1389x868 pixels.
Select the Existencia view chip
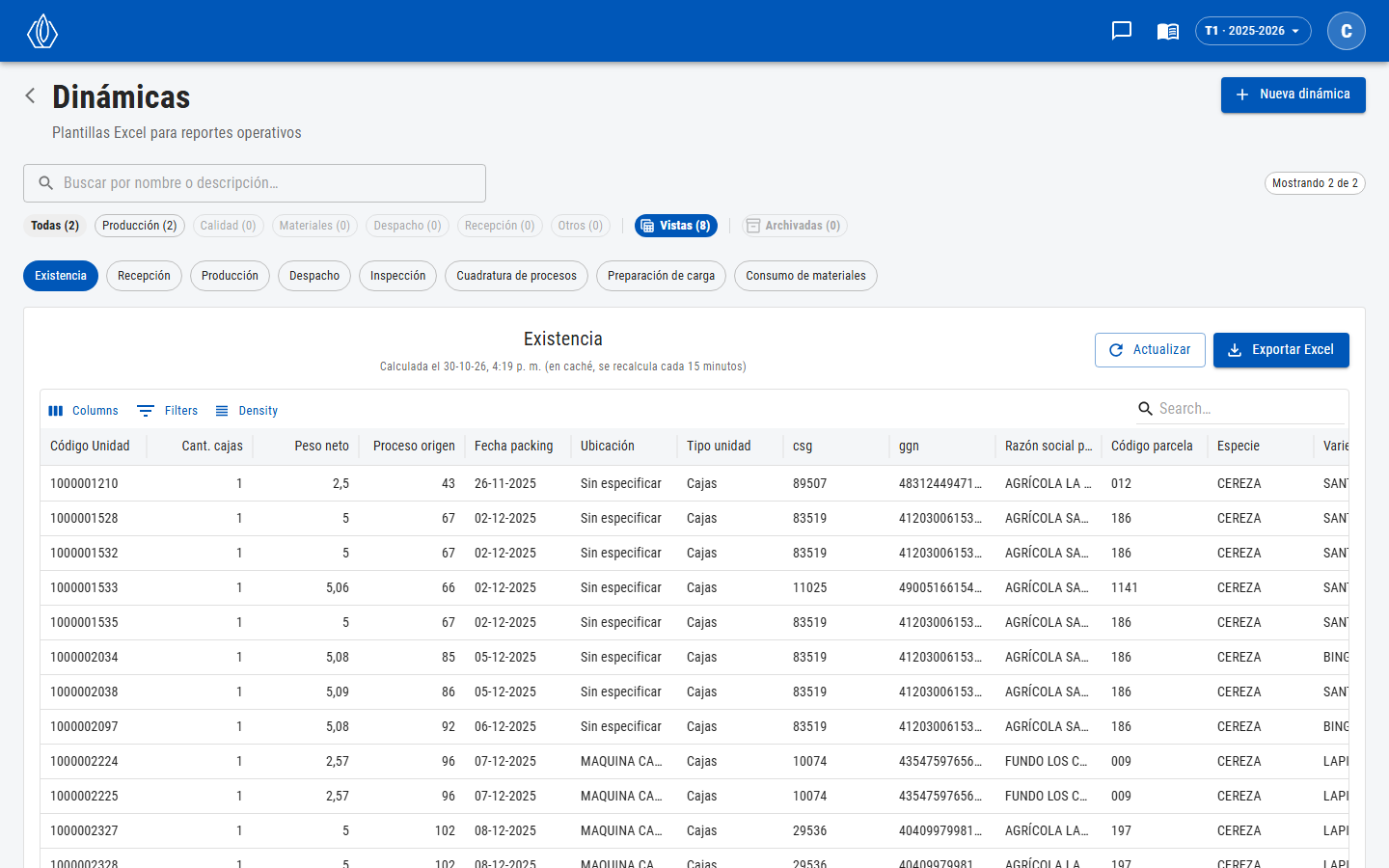coord(61,276)
